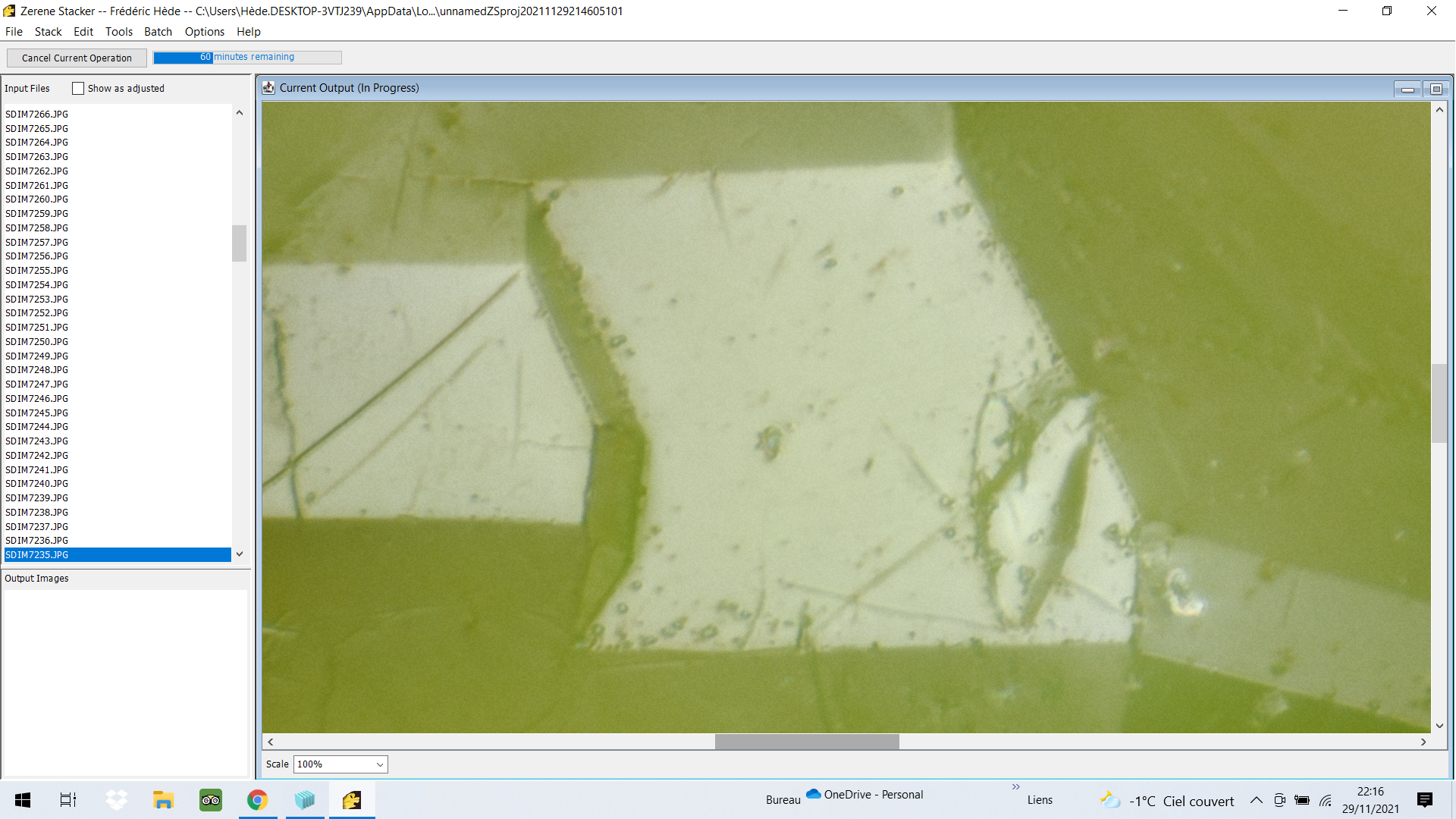Select SDIM7258.JPG in input files
Viewport: 1456px width, 819px height.
[118, 228]
